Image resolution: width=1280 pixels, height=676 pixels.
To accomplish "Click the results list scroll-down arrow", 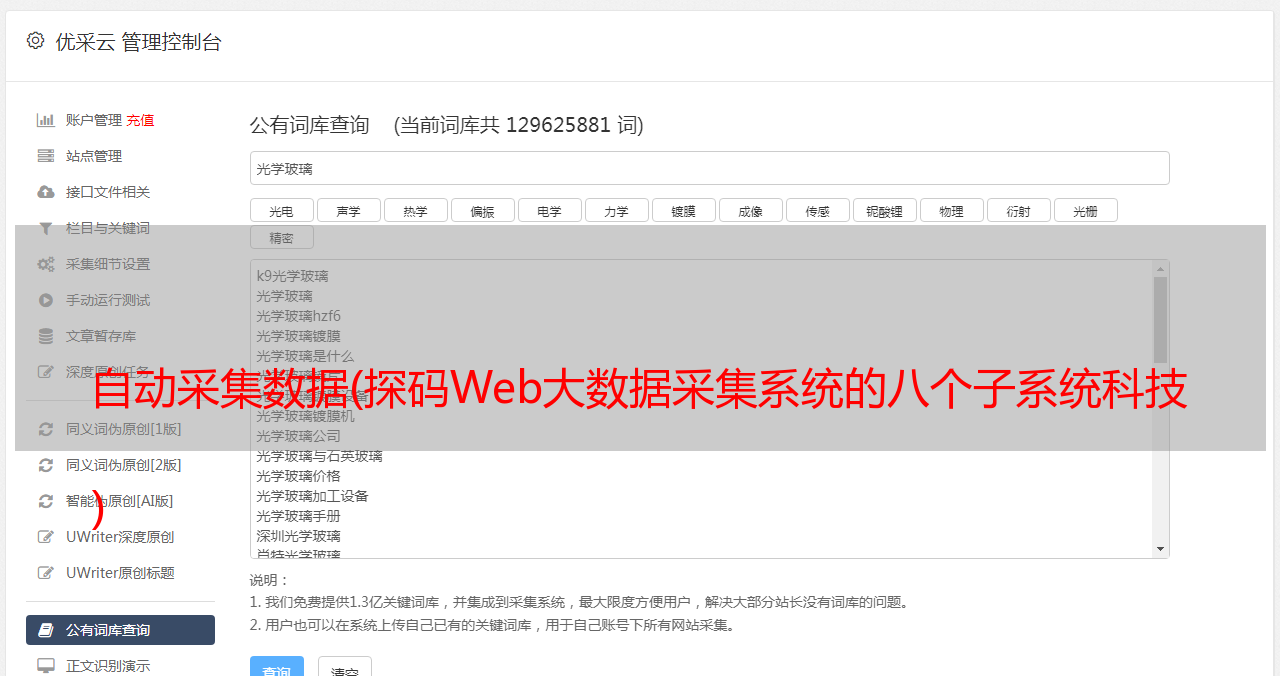I will 1160,549.
